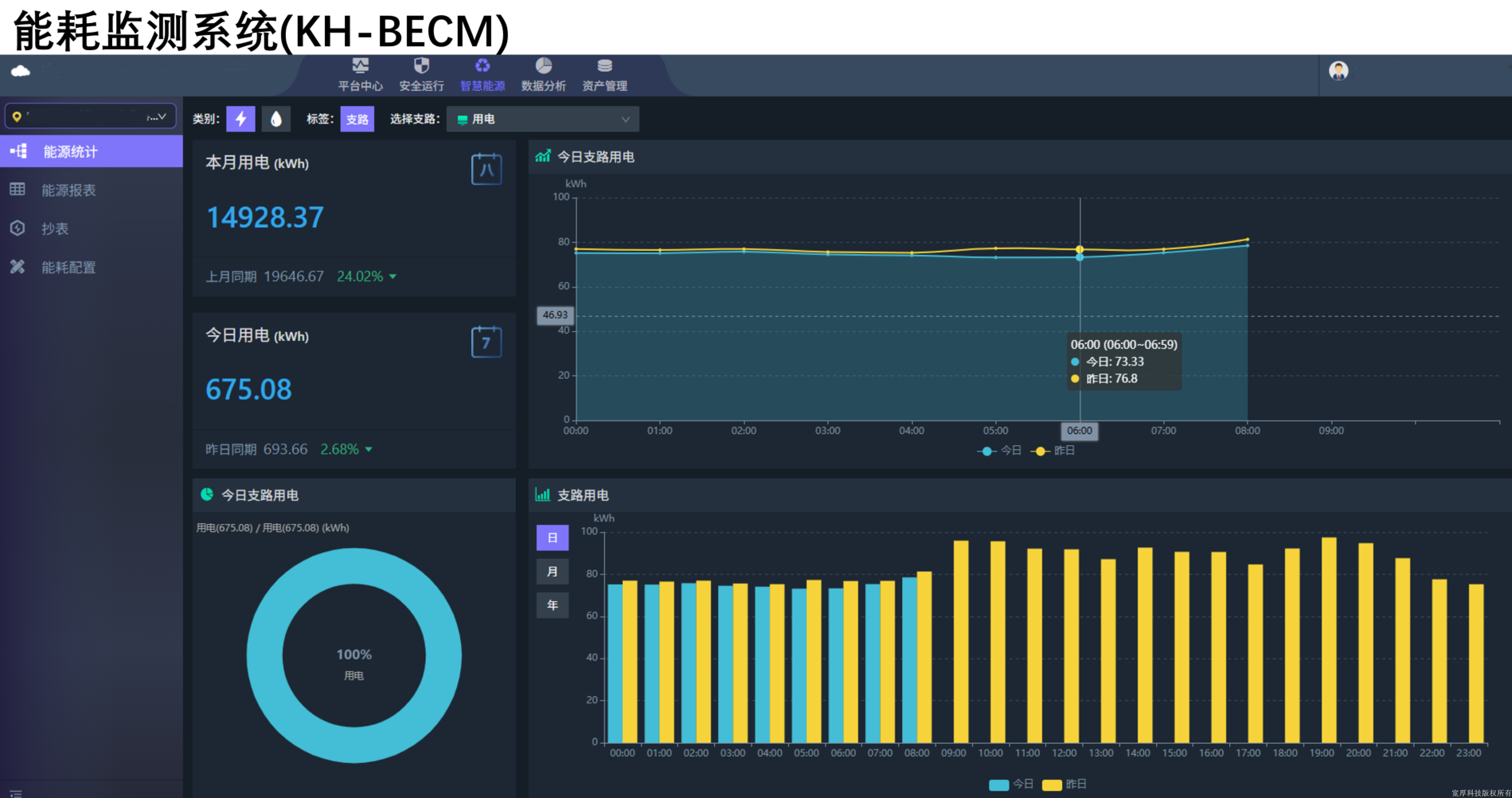Expand the 24.02% monthly change arrow
Viewport: 1512px width, 798px height.
[393, 277]
